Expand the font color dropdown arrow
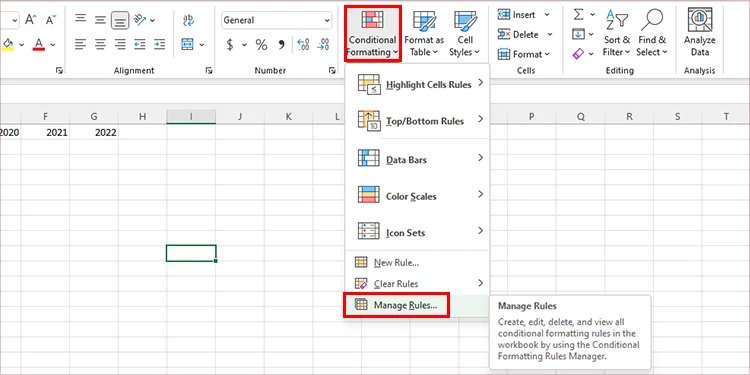 (53, 45)
